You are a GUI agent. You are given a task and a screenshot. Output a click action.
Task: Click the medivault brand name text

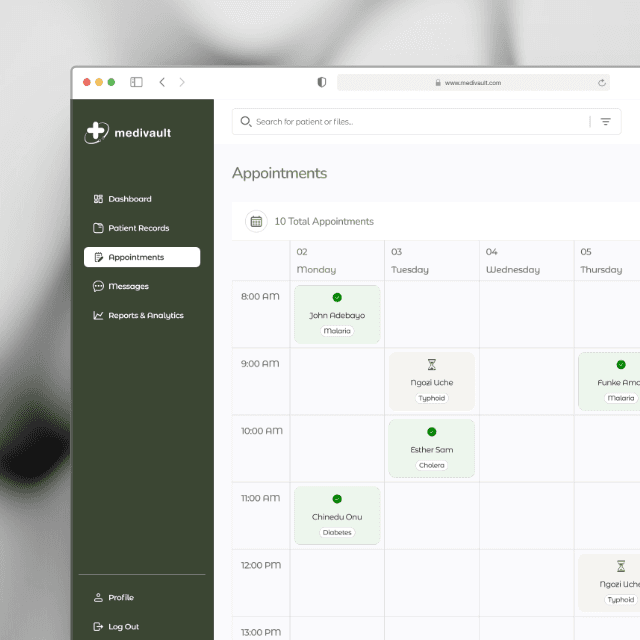click(x=143, y=133)
